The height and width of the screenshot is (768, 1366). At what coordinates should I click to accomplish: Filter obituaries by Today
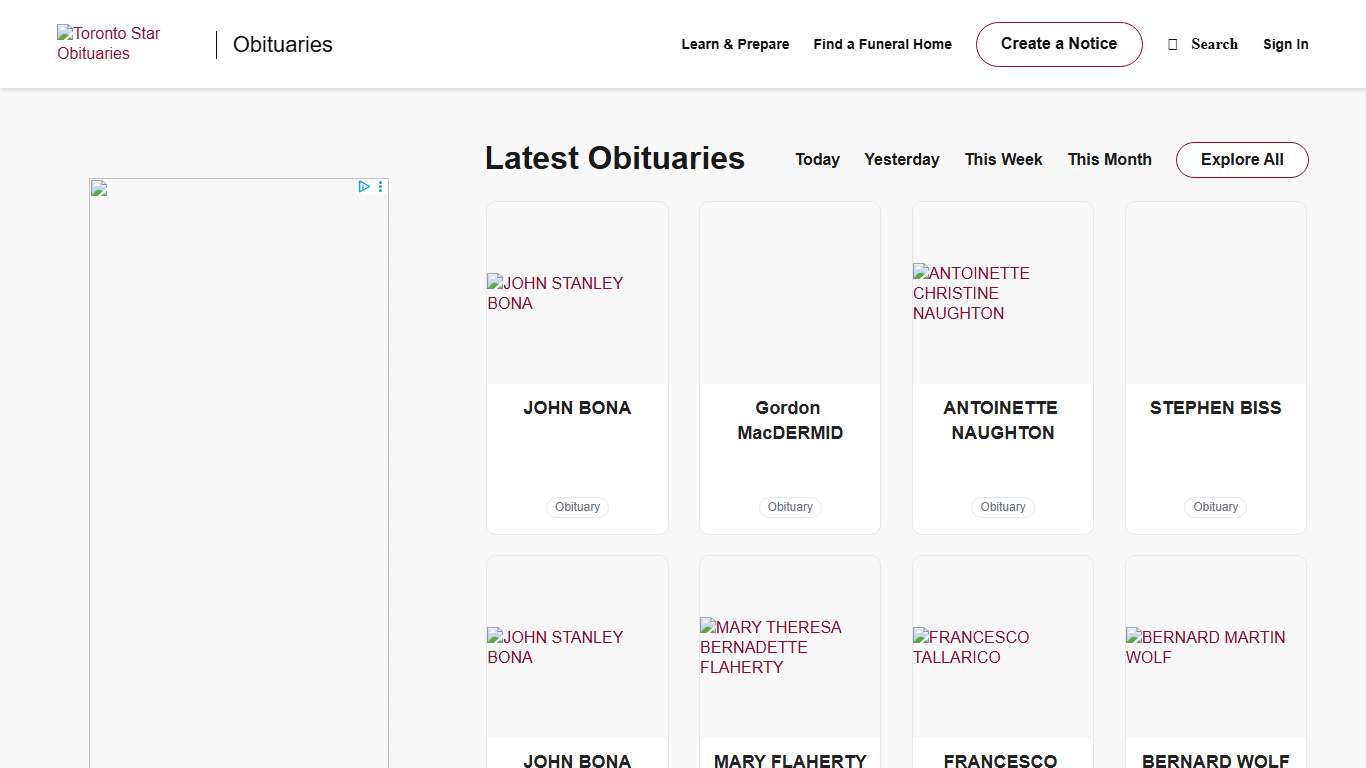tap(817, 160)
